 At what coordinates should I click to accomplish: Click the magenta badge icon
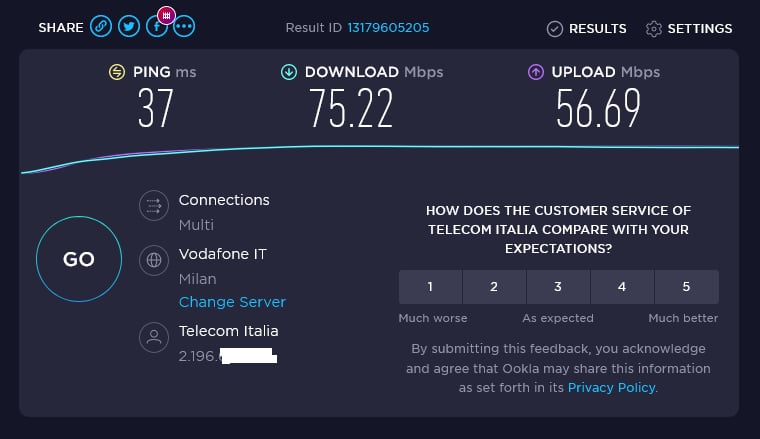pos(167,16)
